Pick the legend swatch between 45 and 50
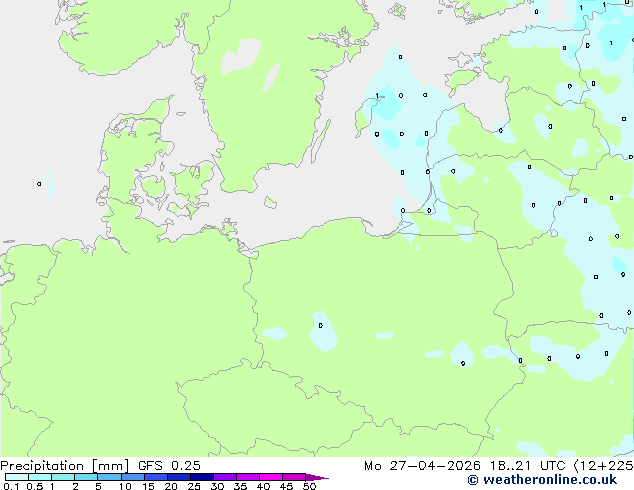 pyautogui.click(x=294, y=477)
